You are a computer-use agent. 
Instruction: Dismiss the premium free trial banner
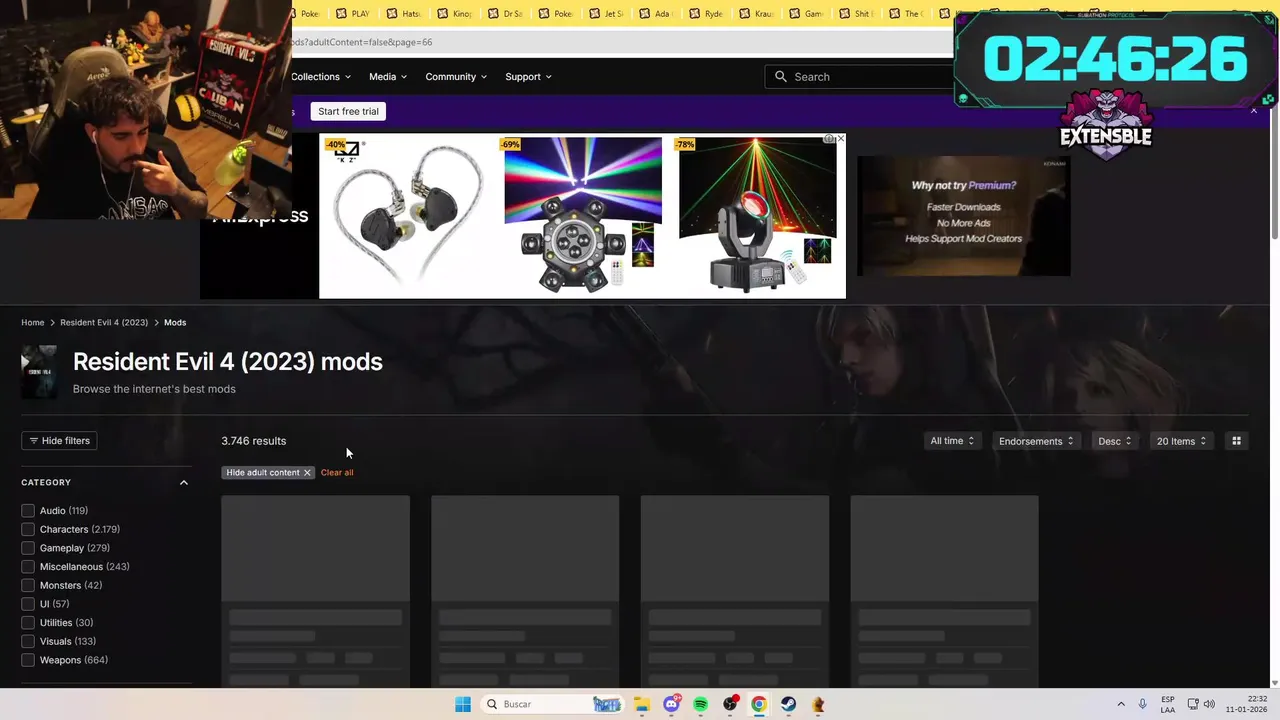pyautogui.click(x=1254, y=111)
